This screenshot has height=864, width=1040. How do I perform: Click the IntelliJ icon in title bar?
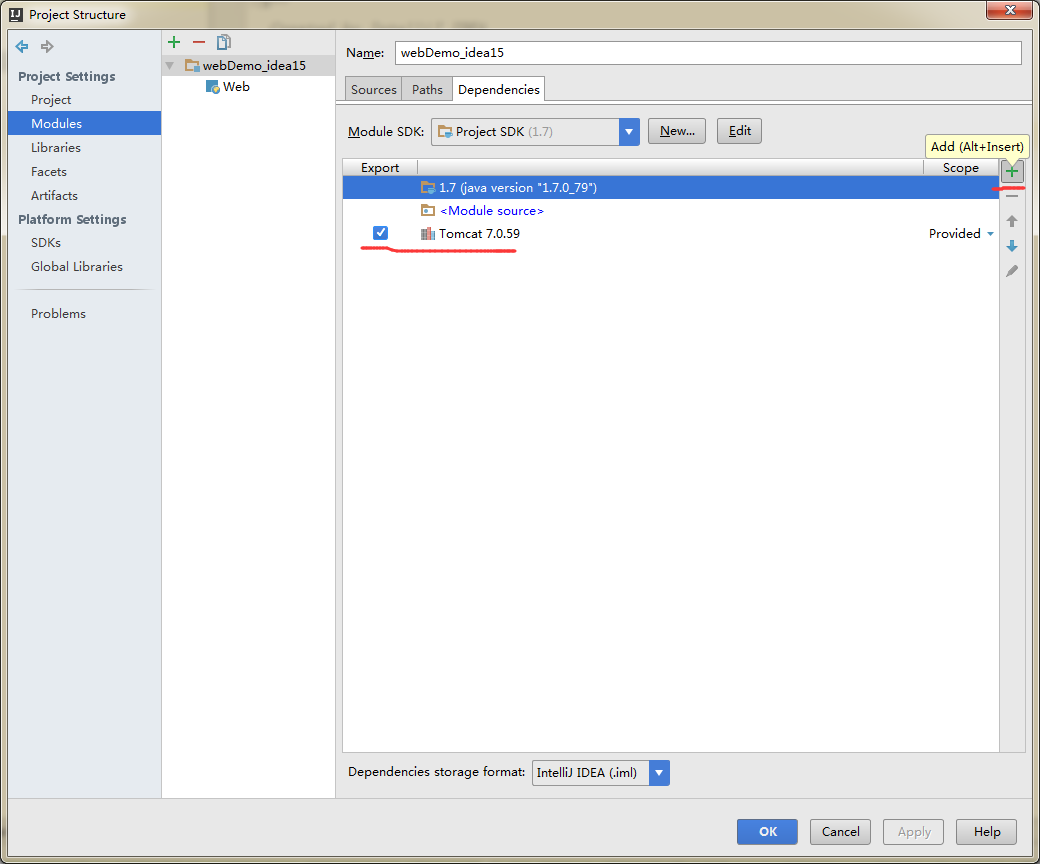coord(16,15)
